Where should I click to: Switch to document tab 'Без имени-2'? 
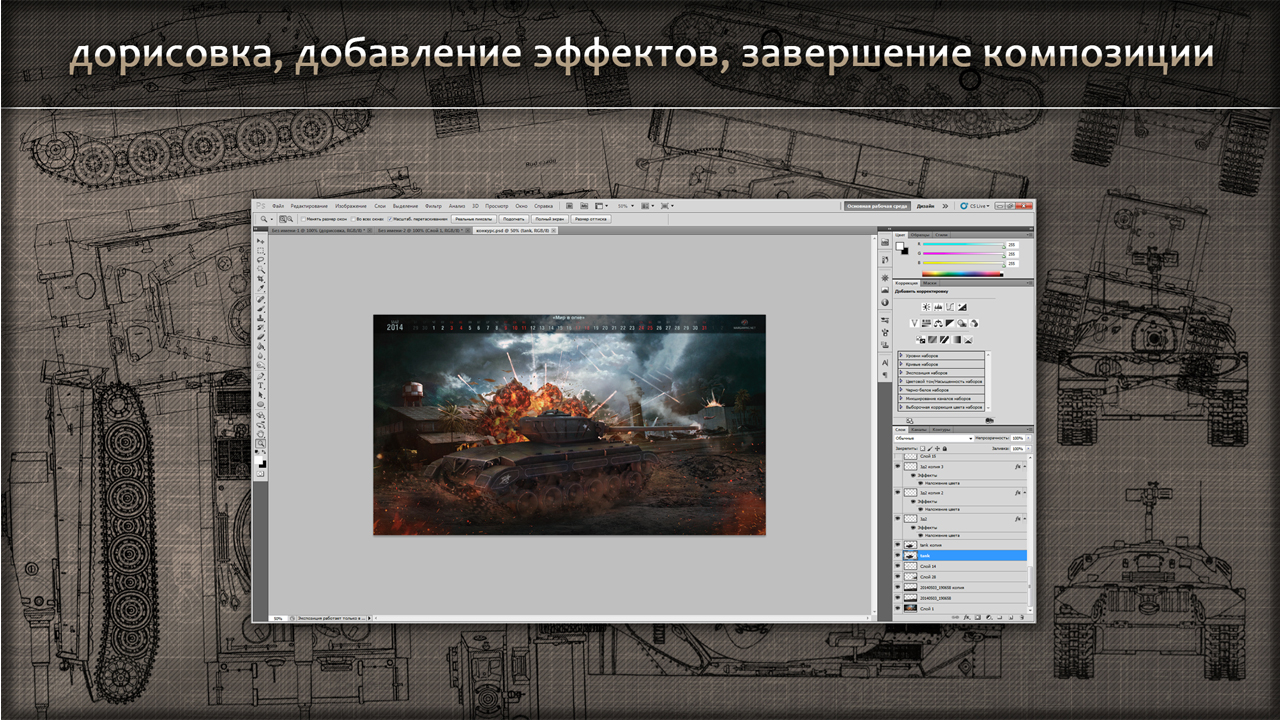click(x=422, y=230)
